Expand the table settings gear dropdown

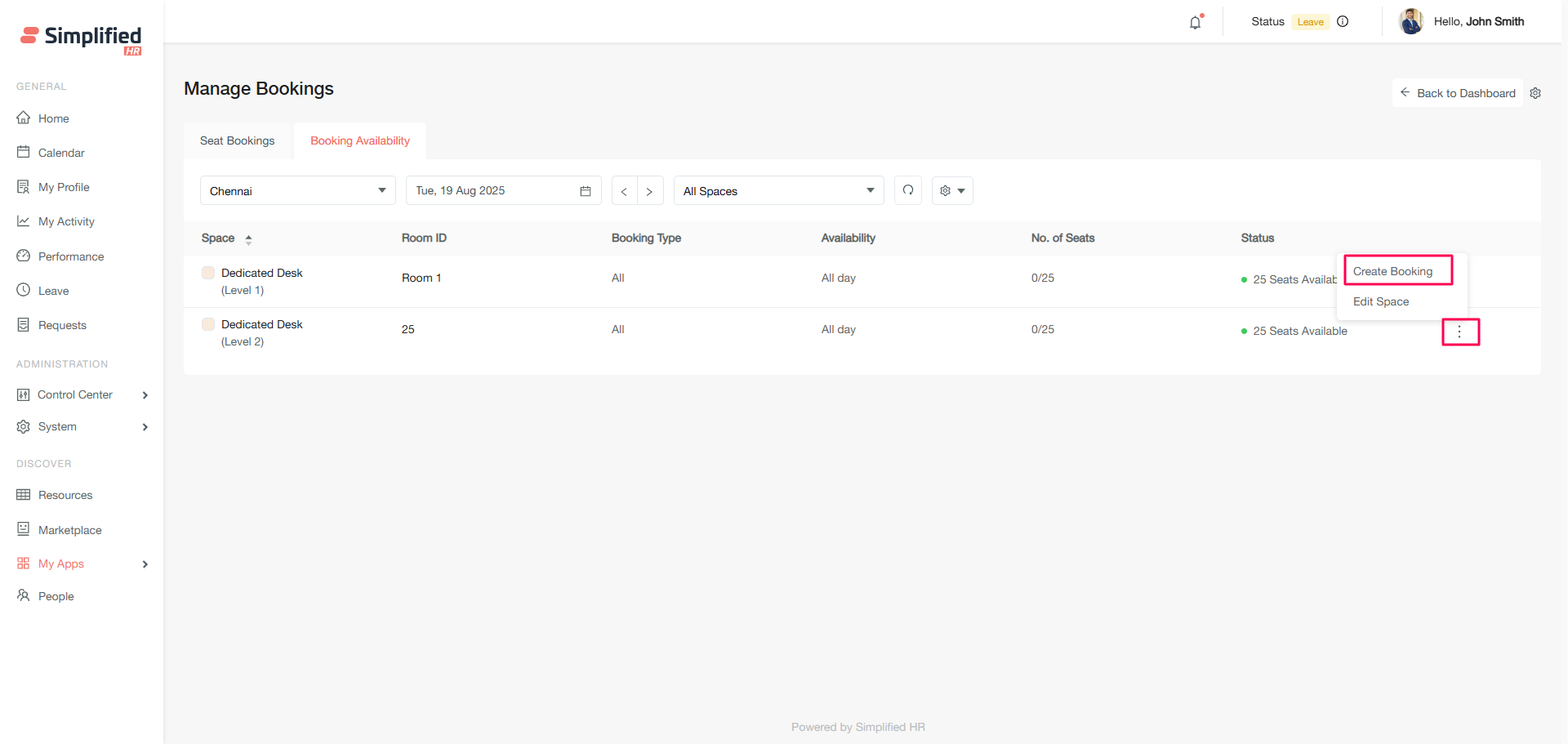pyautogui.click(x=952, y=191)
